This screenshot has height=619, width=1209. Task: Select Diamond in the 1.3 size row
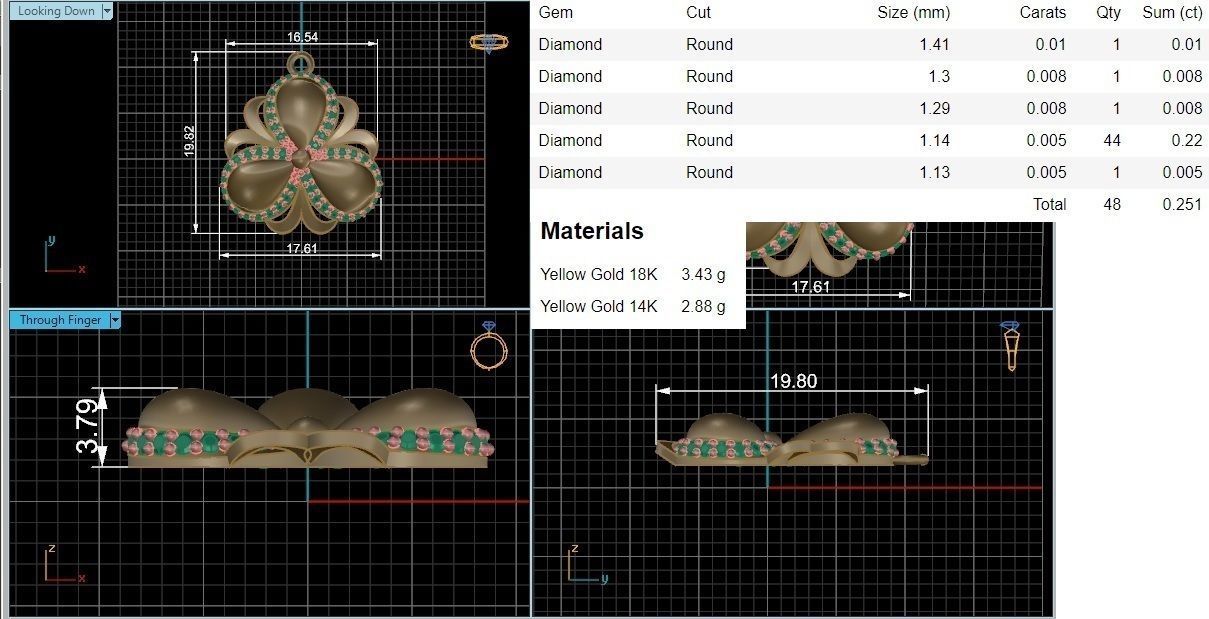(x=570, y=76)
